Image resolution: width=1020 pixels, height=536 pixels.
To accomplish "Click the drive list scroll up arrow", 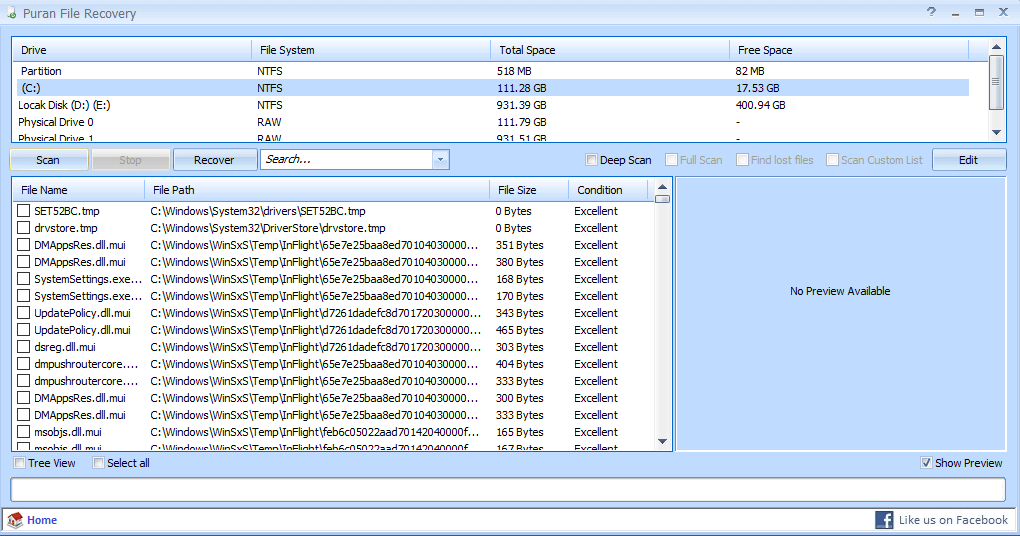I will pos(996,47).
